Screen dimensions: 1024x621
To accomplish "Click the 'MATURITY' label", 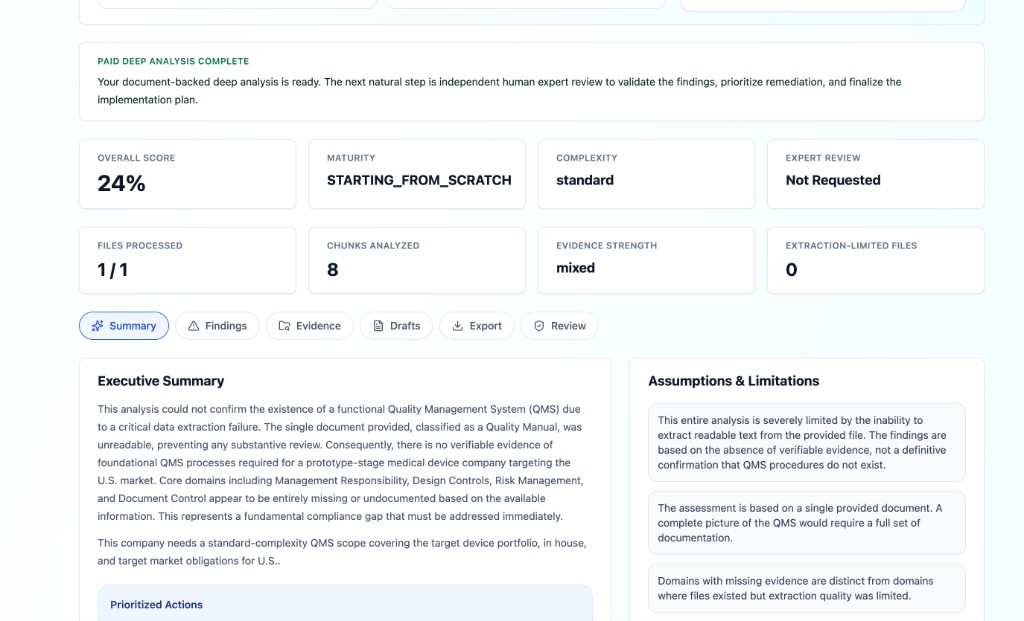I will tap(351, 158).
